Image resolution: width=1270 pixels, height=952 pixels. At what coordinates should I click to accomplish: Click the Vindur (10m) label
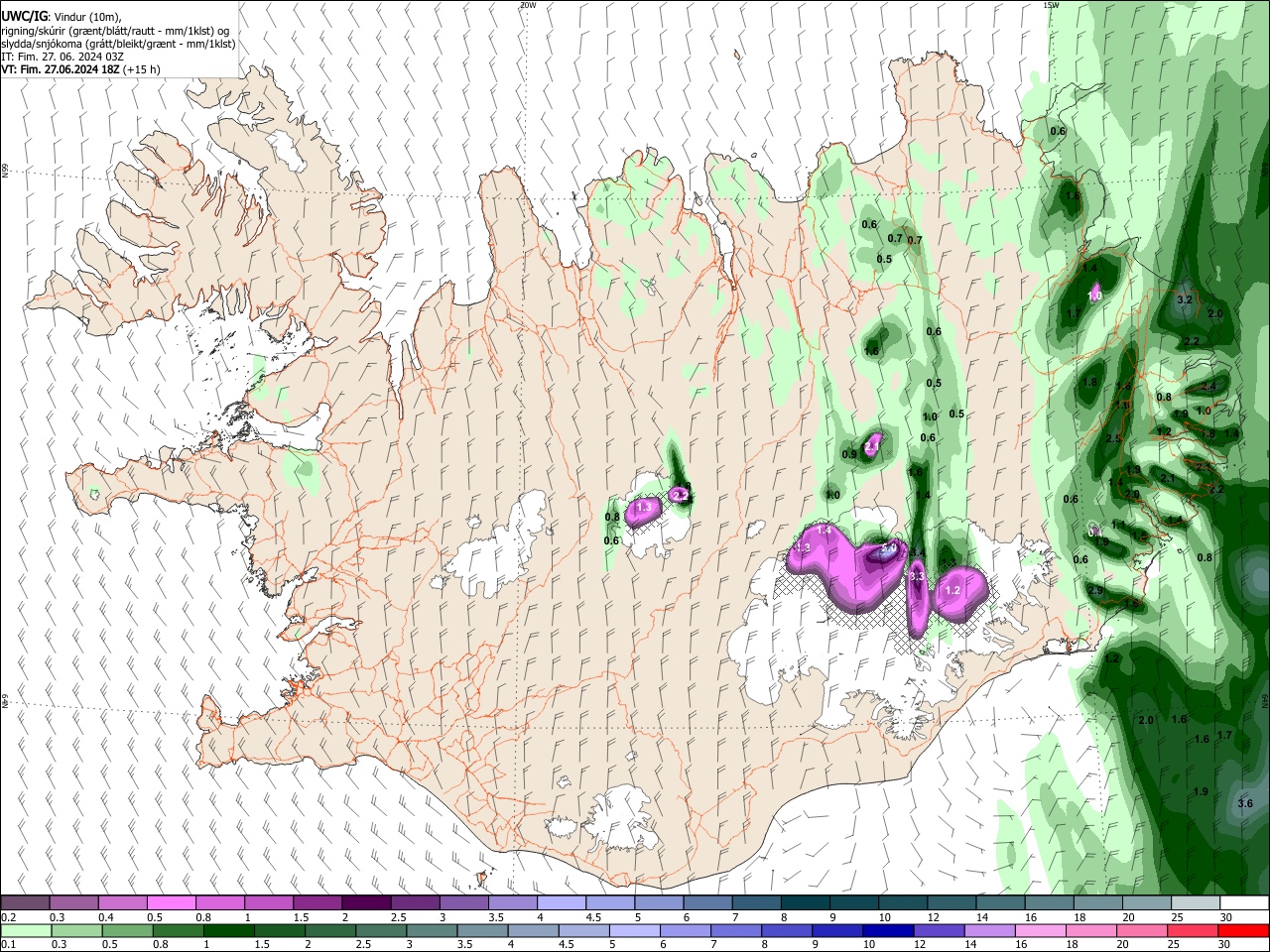(86, 16)
